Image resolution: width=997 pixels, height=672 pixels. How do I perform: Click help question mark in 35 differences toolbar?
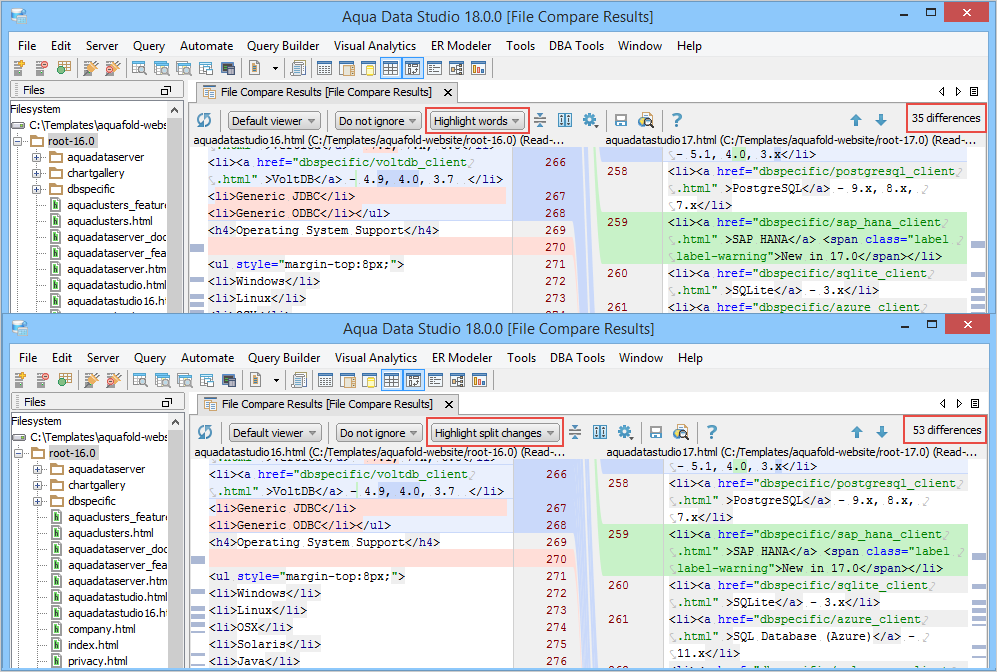click(677, 120)
